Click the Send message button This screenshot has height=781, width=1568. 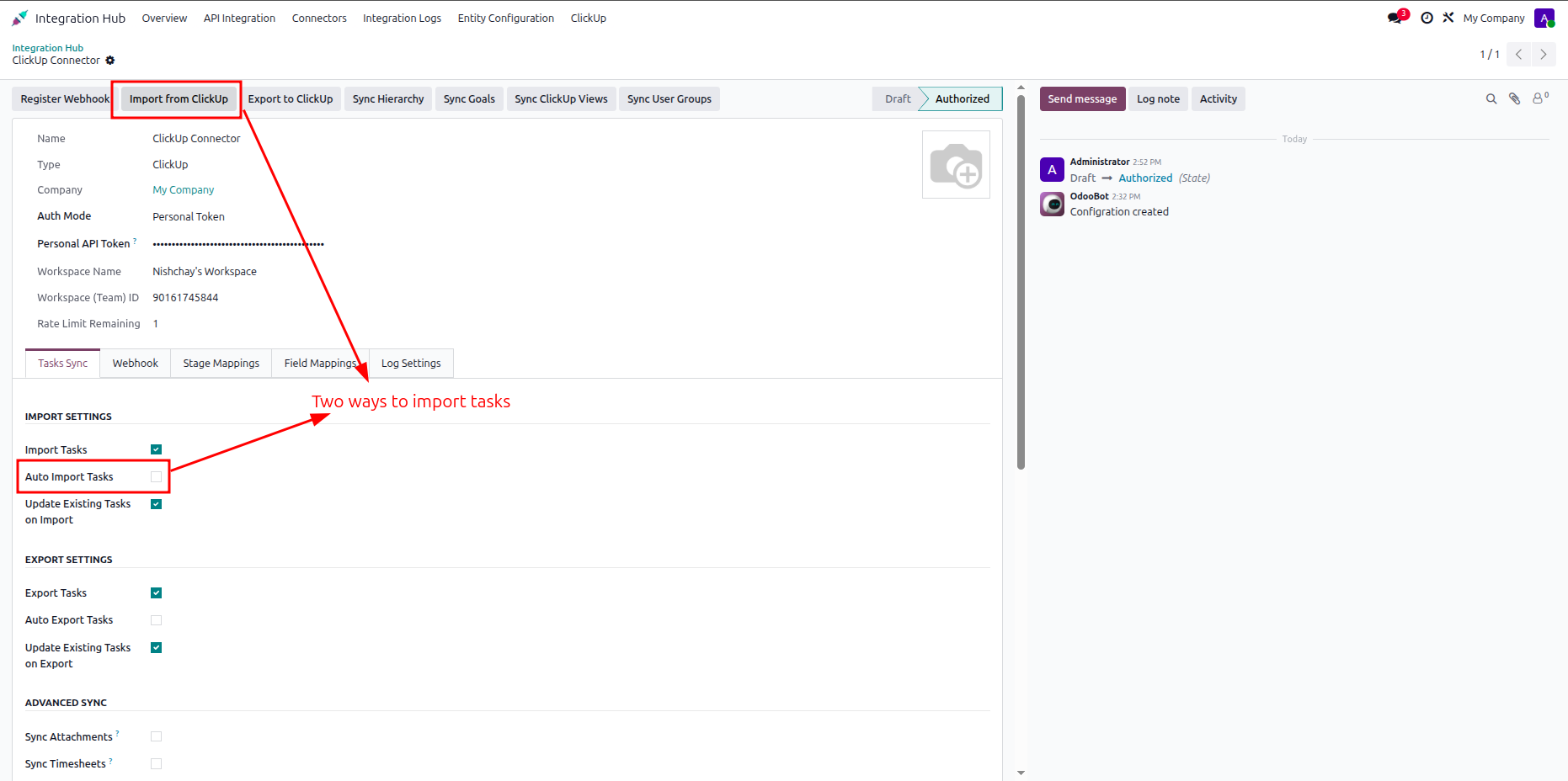(1082, 99)
